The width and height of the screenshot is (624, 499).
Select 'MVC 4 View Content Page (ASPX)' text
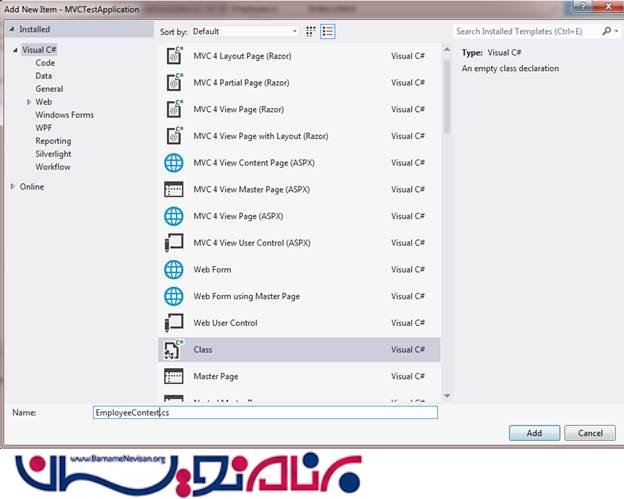click(254, 163)
